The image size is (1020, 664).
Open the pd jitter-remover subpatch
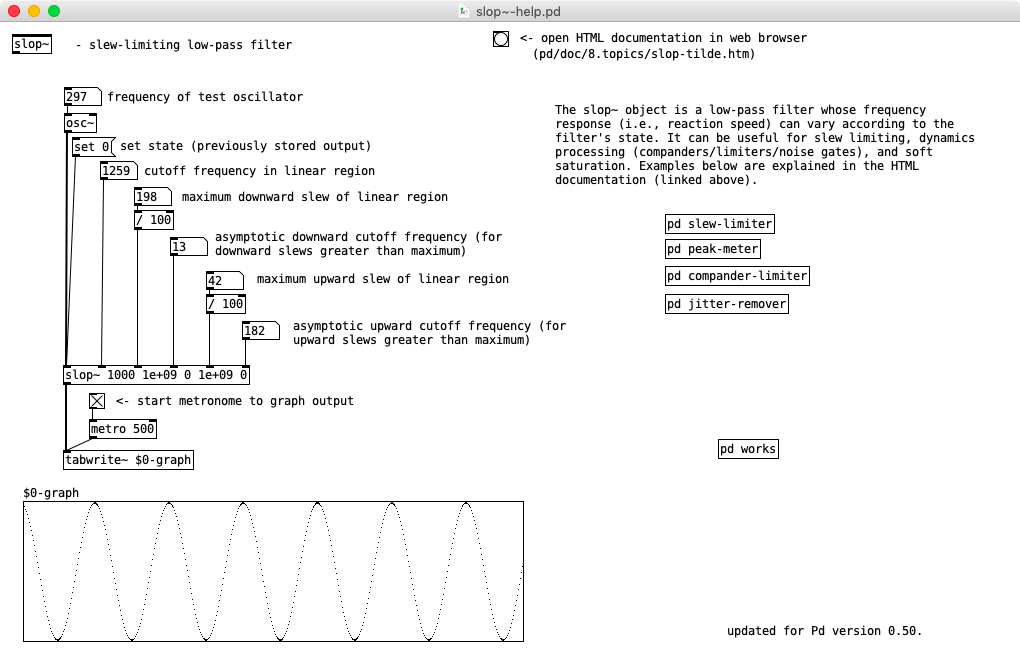(726, 304)
